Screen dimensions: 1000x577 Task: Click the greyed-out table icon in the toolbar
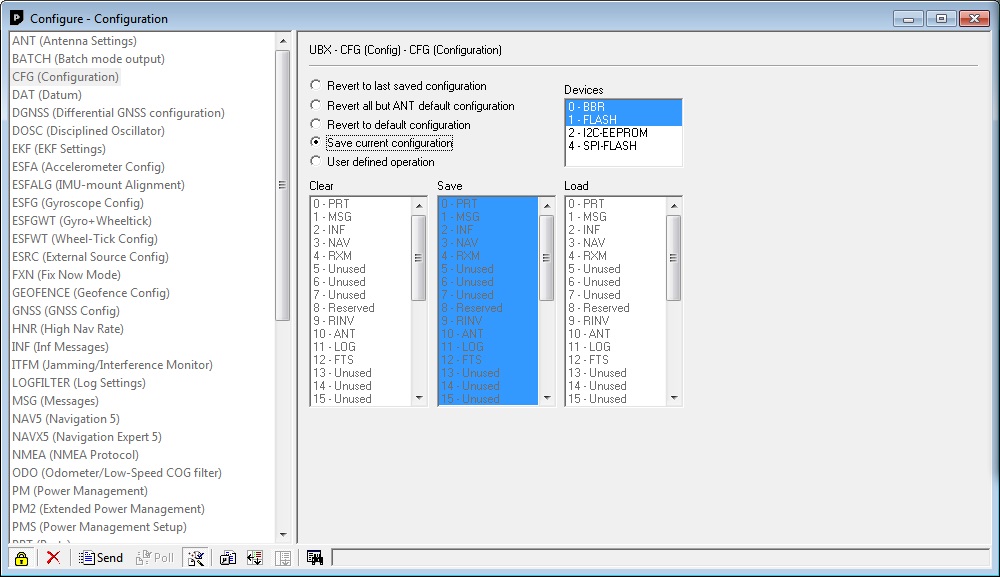283,559
